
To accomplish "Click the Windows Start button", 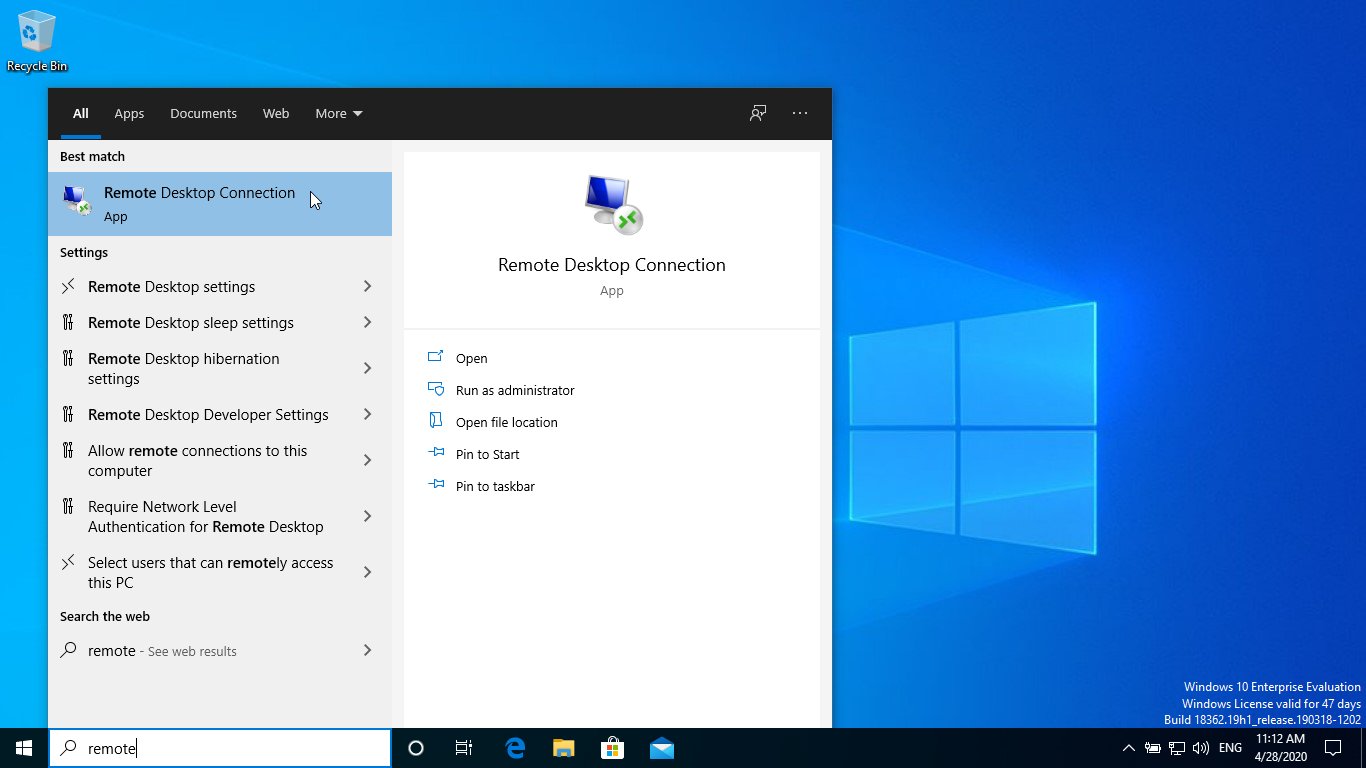I will (x=24, y=748).
